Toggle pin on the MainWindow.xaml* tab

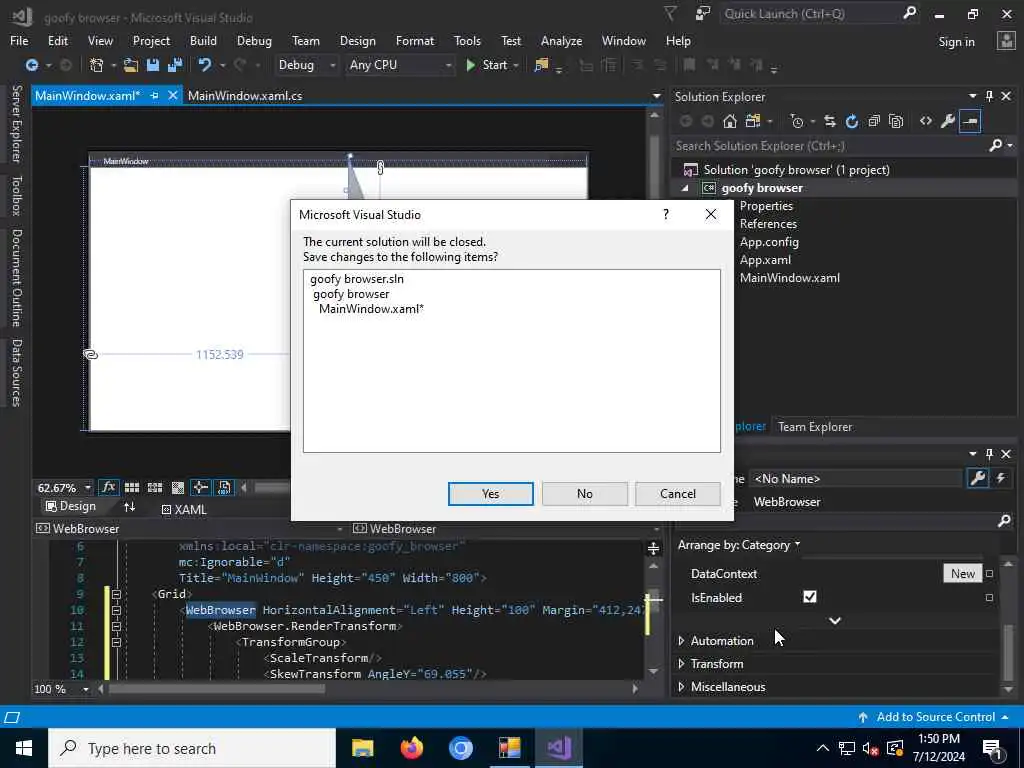(x=155, y=95)
